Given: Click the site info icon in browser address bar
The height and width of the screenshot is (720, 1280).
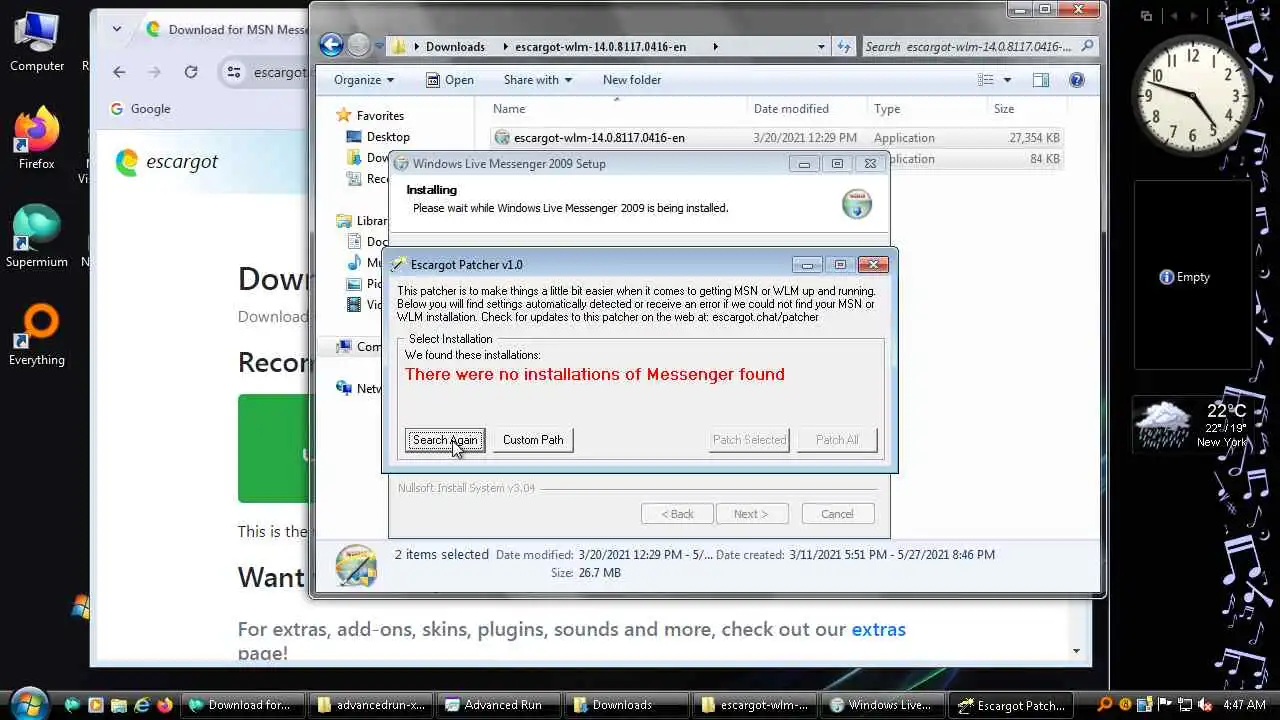Looking at the screenshot, I should click(x=234, y=72).
